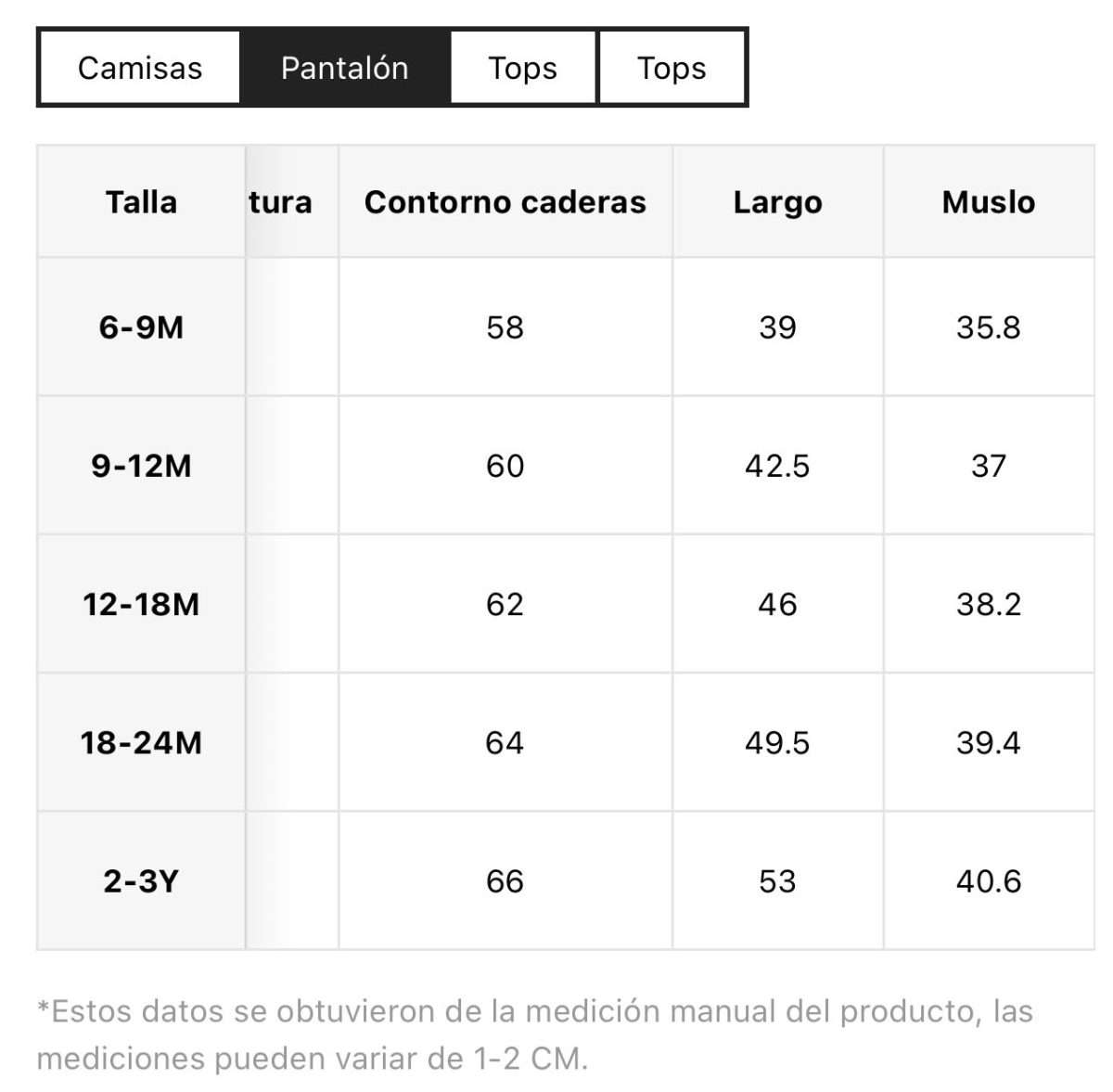Select the 2-3Y size row label
Image resolution: width=1113 pixels, height=1092 pixels.
click(x=141, y=880)
